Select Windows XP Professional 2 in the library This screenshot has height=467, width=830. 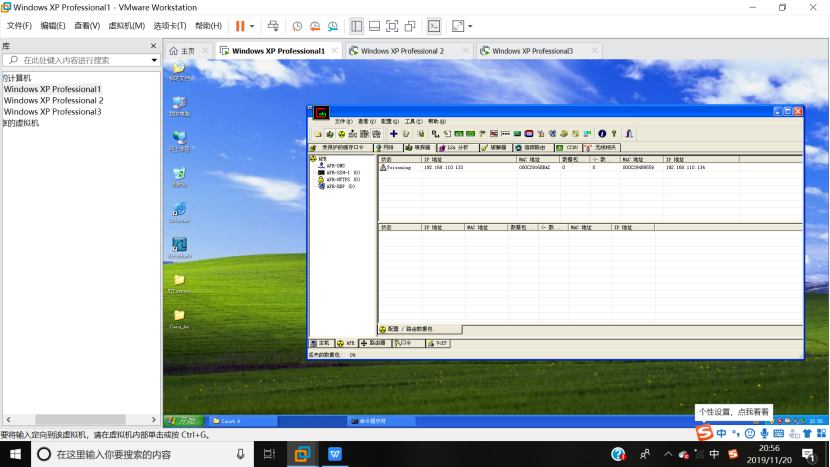pos(53,101)
